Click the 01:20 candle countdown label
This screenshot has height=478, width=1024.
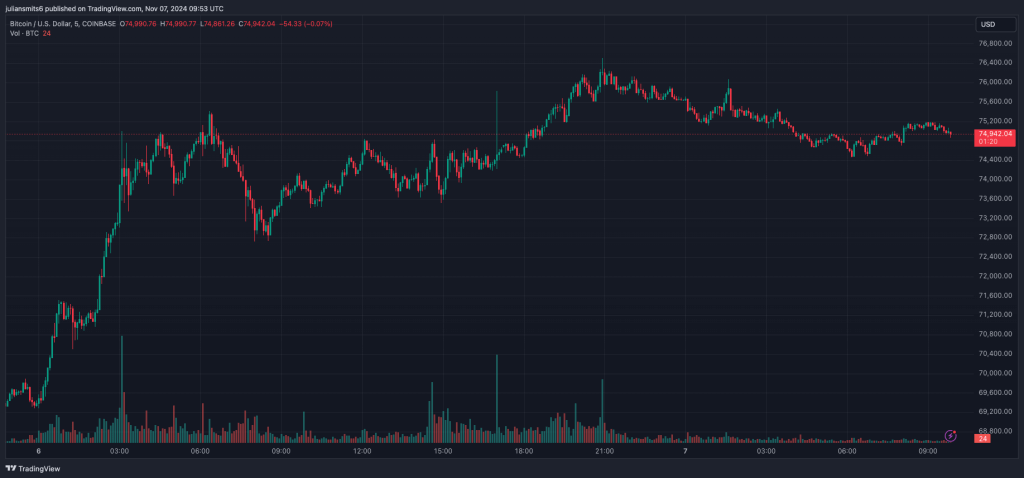tap(987, 142)
